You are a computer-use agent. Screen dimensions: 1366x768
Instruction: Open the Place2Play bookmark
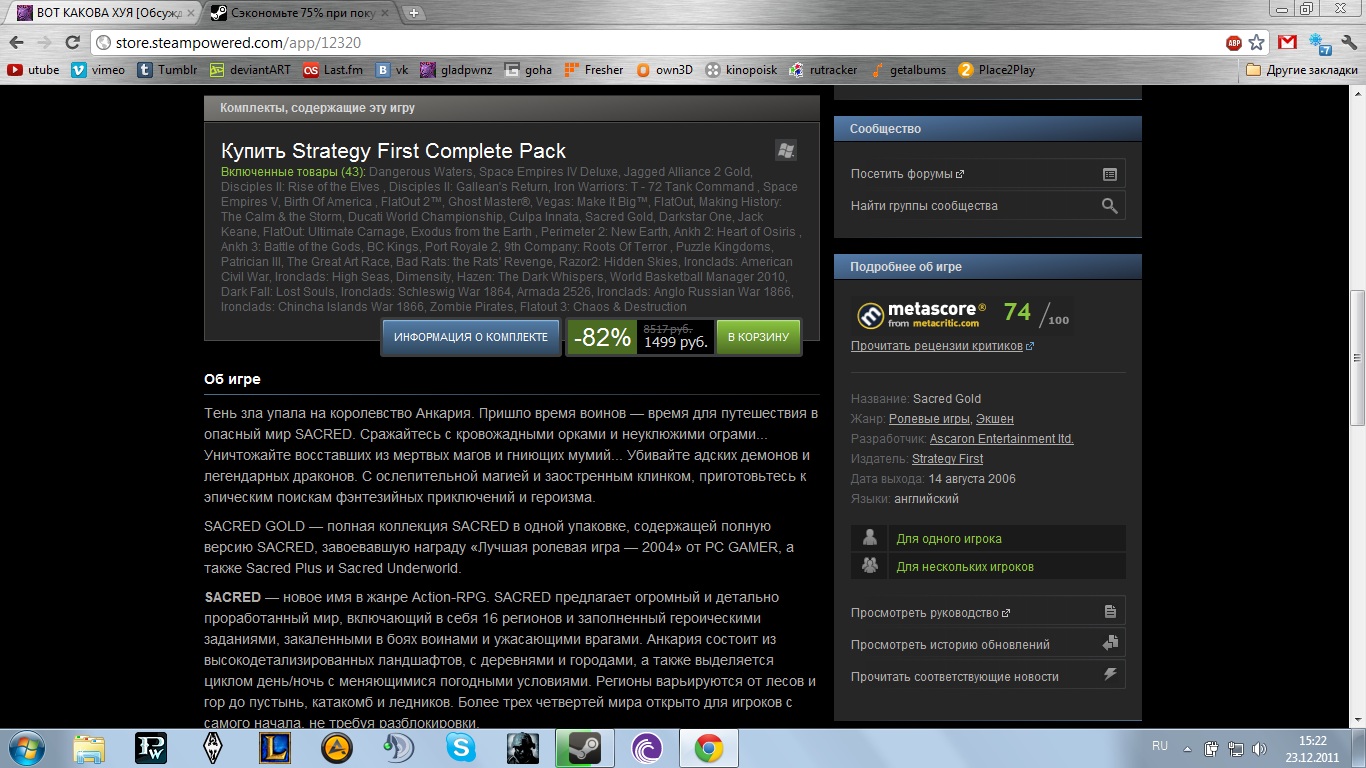[x=997, y=70]
